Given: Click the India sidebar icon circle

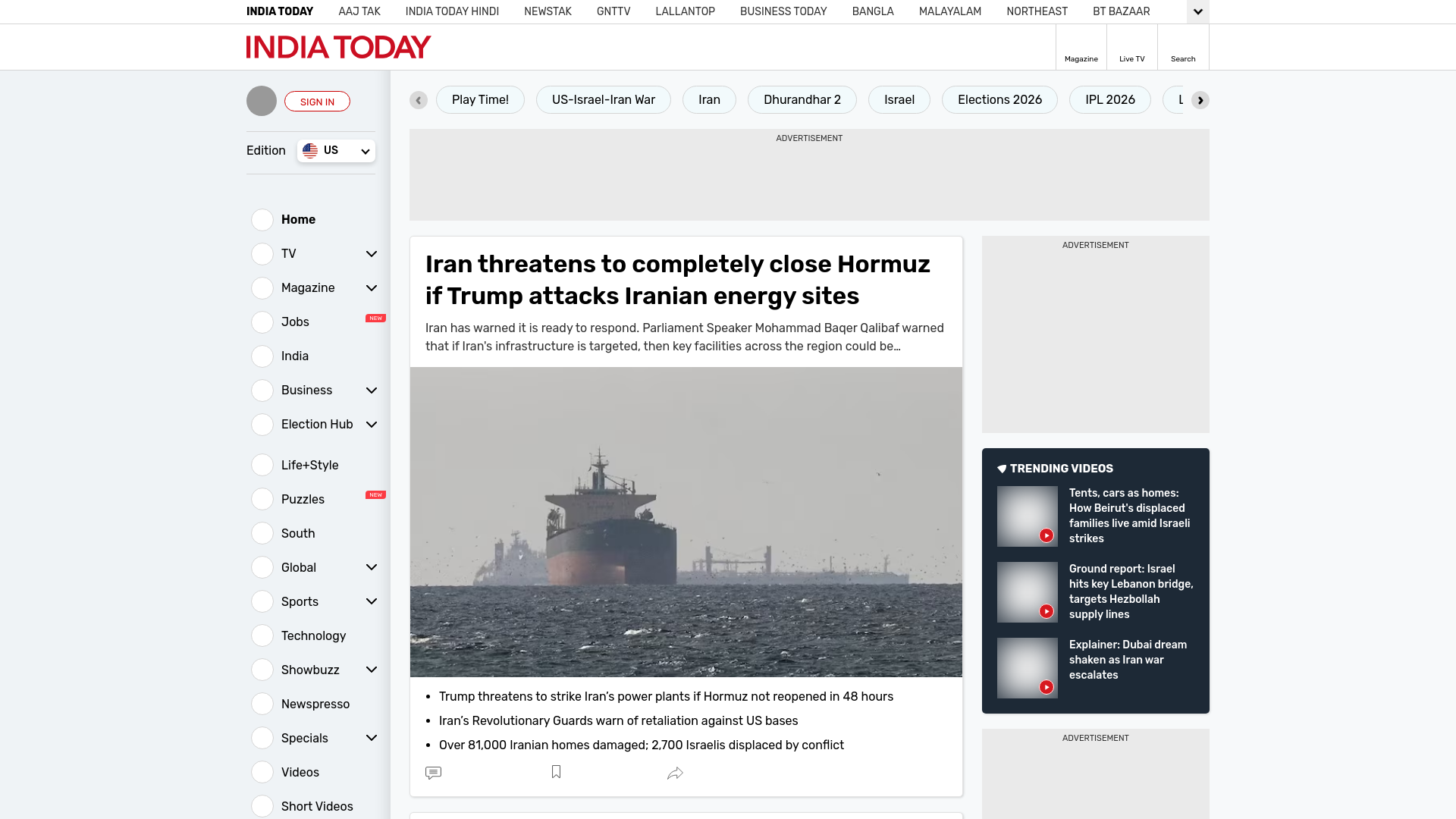Looking at the screenshot, I should tap(262, 356).
